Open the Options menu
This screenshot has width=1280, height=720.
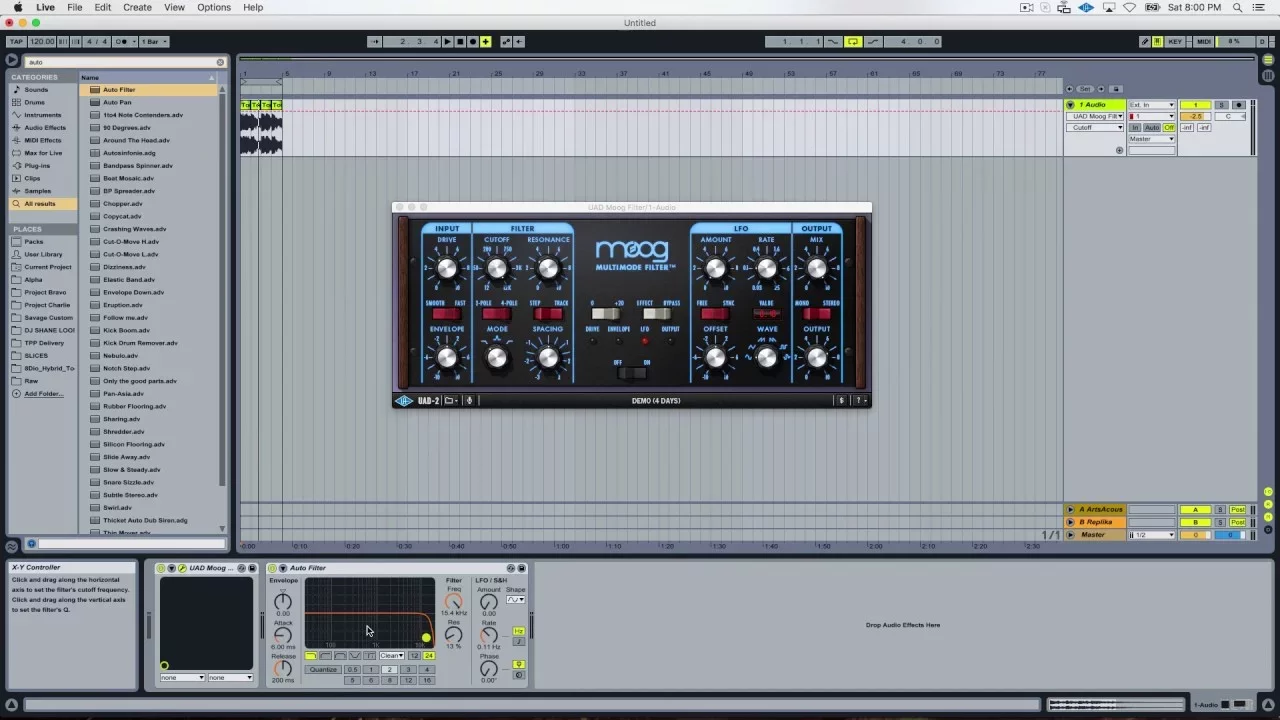tap(214, 7)
